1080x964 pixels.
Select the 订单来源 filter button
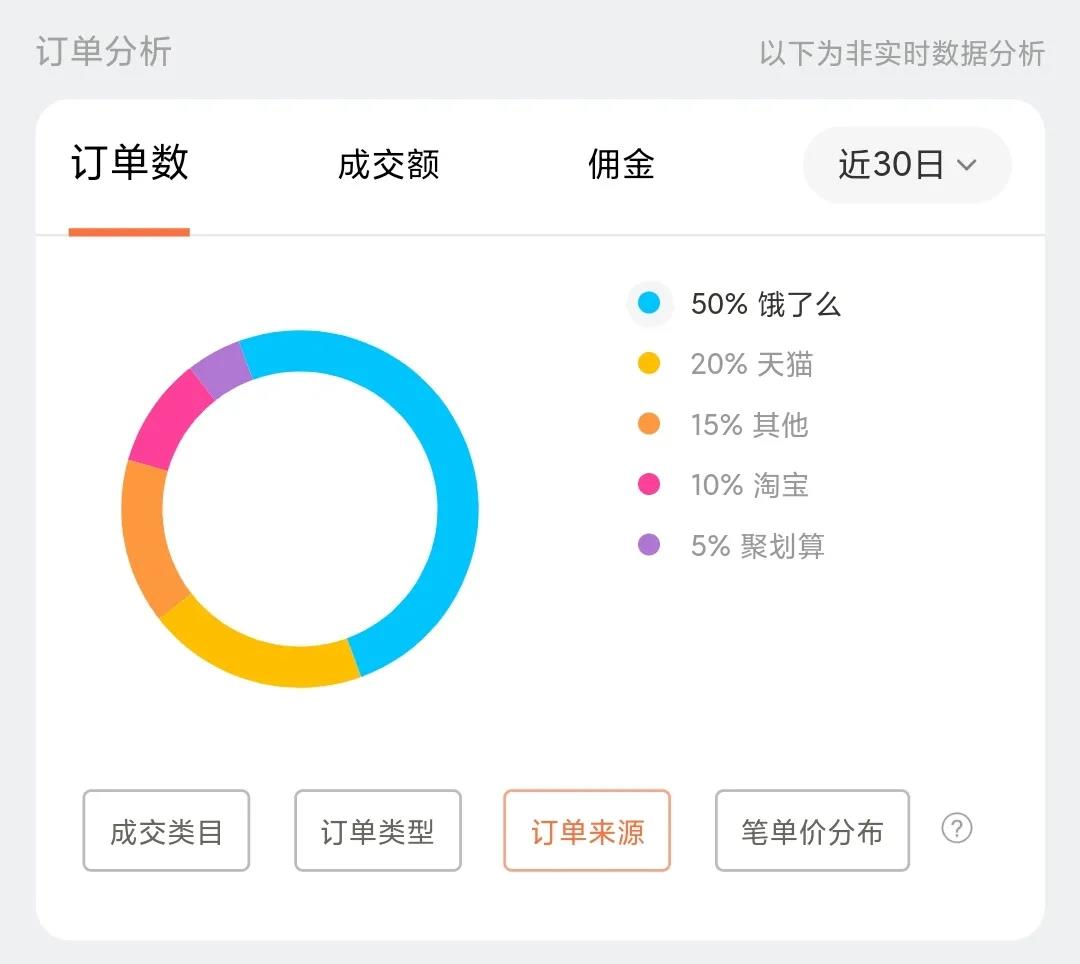point(587,830)
